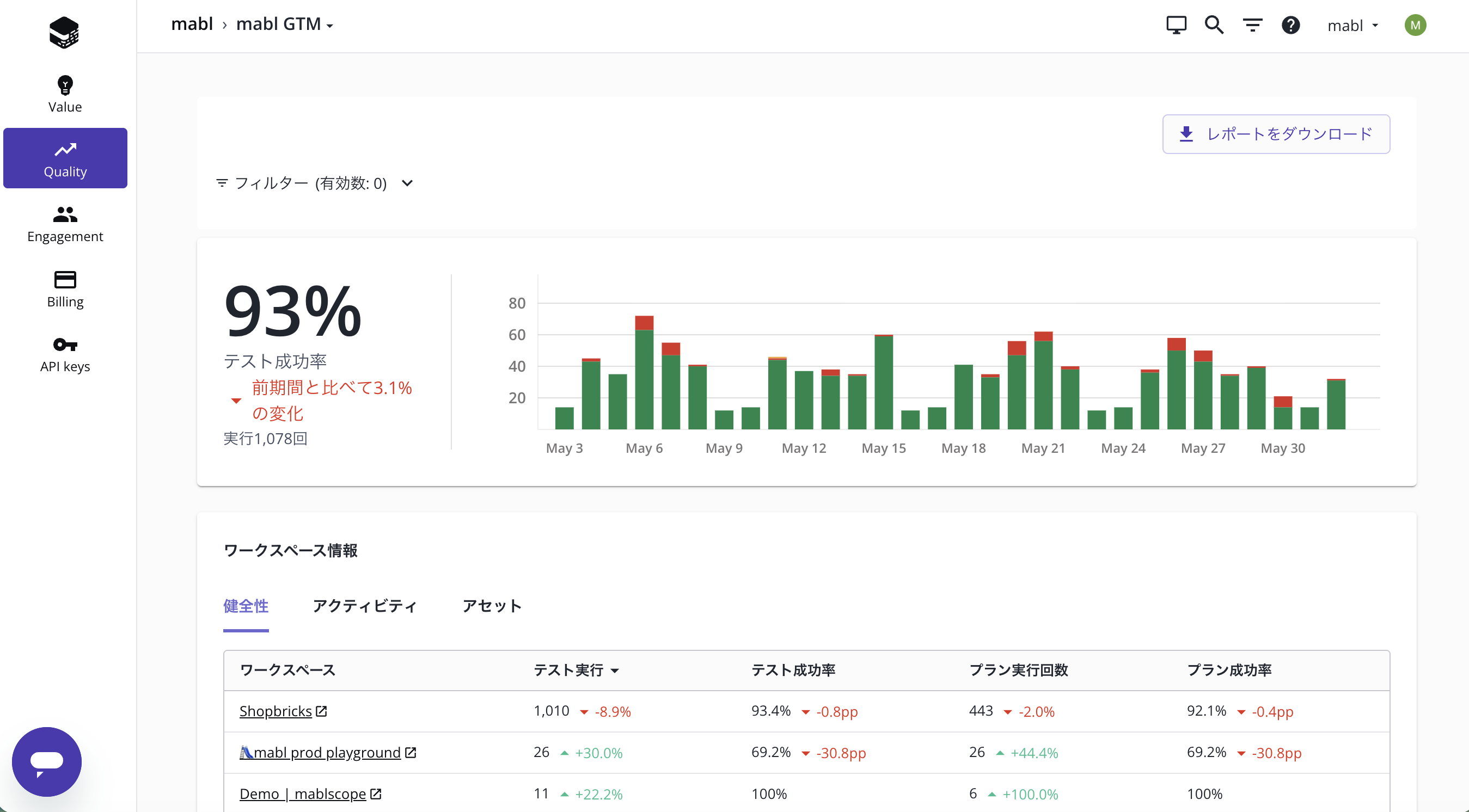Click the 実行1,078回 run count text

(265, 438)
